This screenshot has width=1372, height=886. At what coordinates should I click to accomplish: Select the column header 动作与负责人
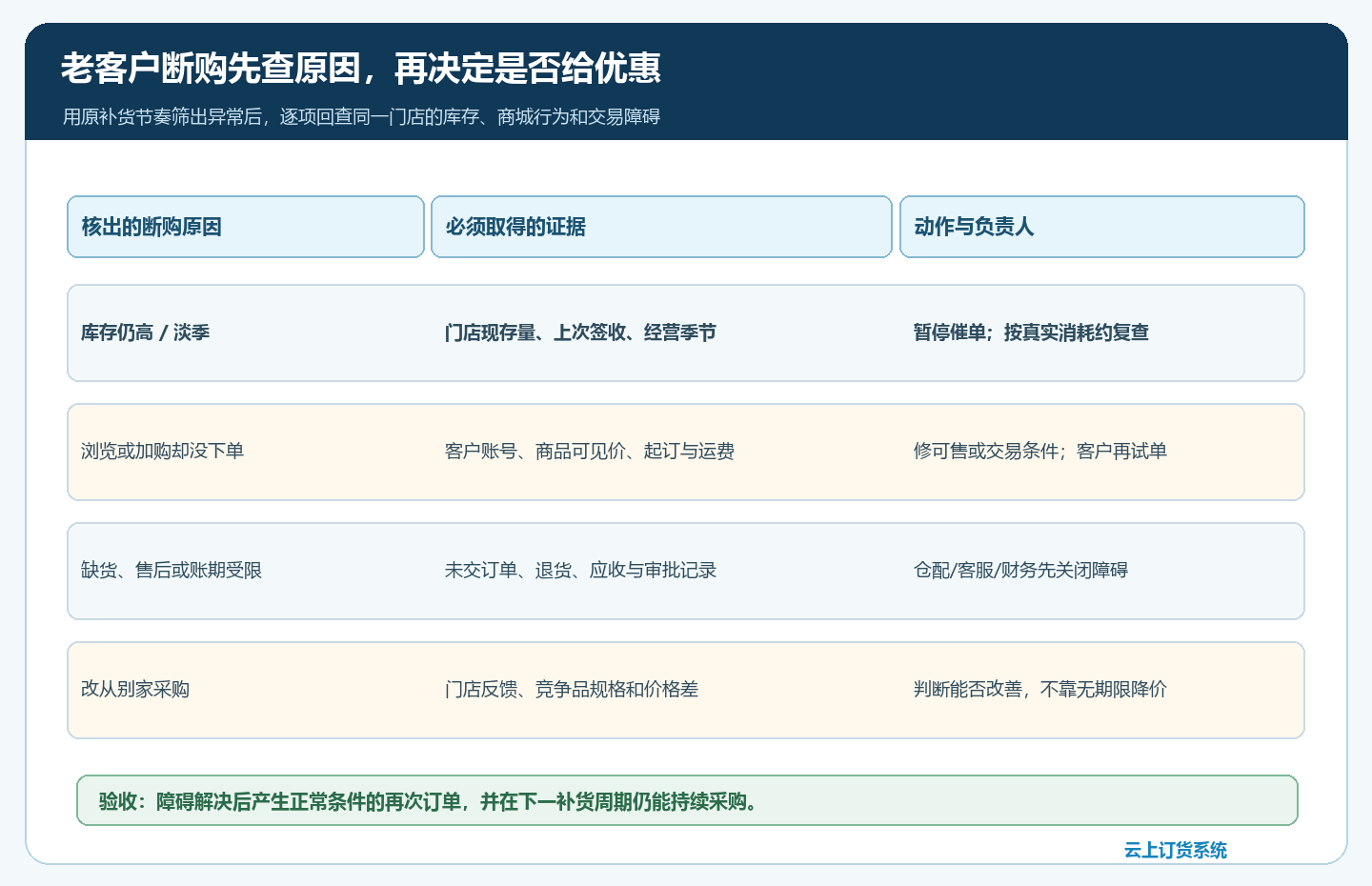[1102, 227]
